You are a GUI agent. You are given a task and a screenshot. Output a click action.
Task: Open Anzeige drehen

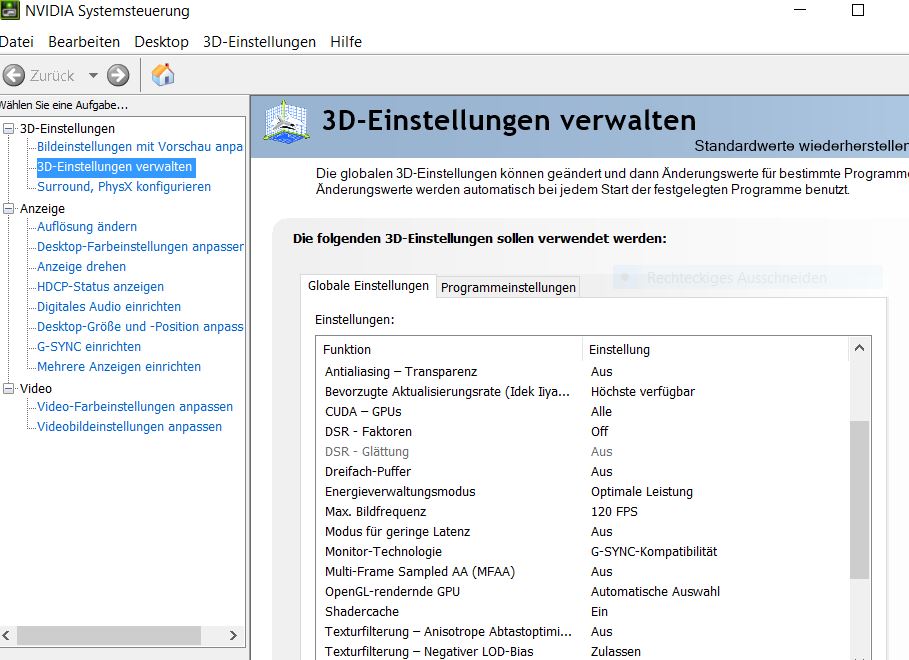point(81,267)
